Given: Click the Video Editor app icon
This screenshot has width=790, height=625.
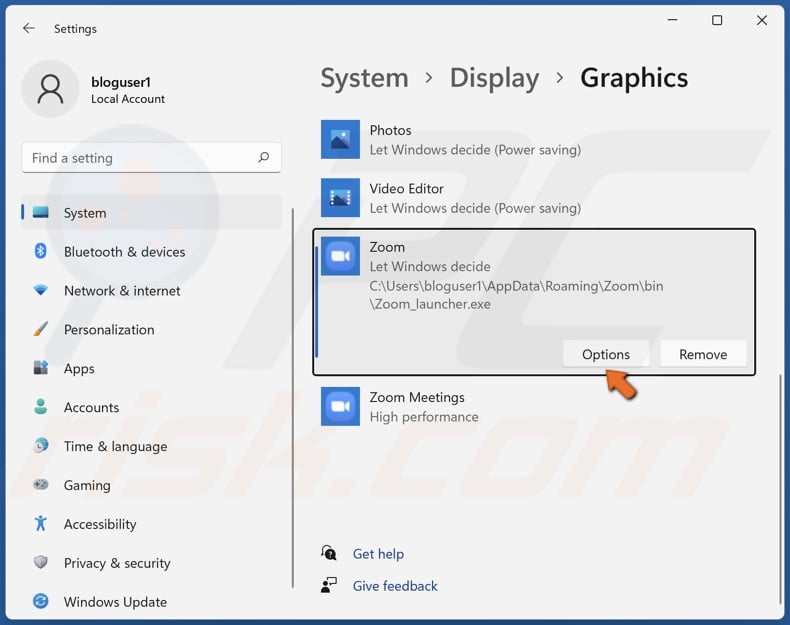Looking at the screenshot, I should 341,197.
